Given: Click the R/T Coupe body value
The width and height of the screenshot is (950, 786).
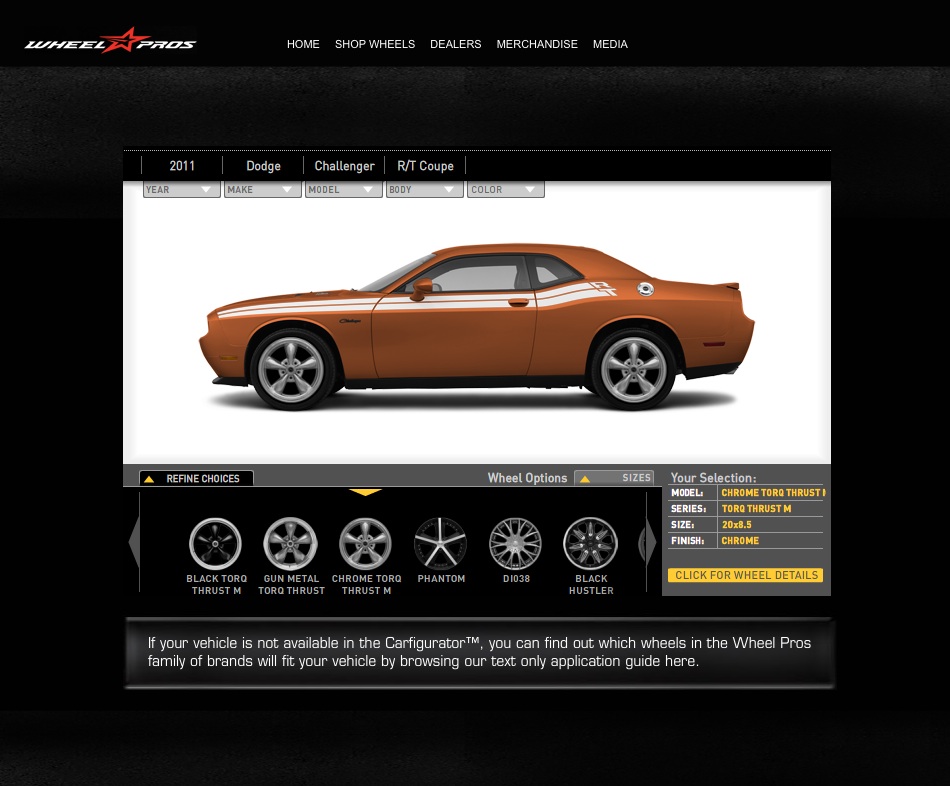Looking at the screenshot, I should pyautogui.click(x=425, y=165).
